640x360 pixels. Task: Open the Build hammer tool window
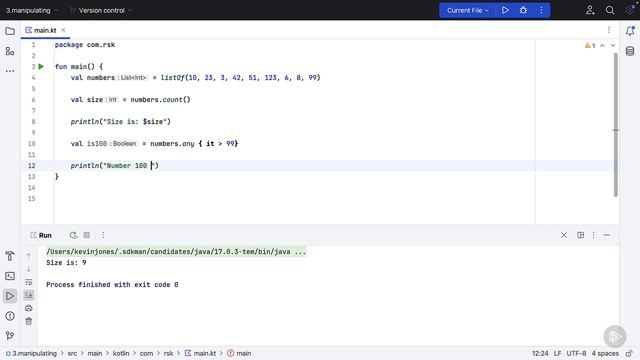[10, 256]
